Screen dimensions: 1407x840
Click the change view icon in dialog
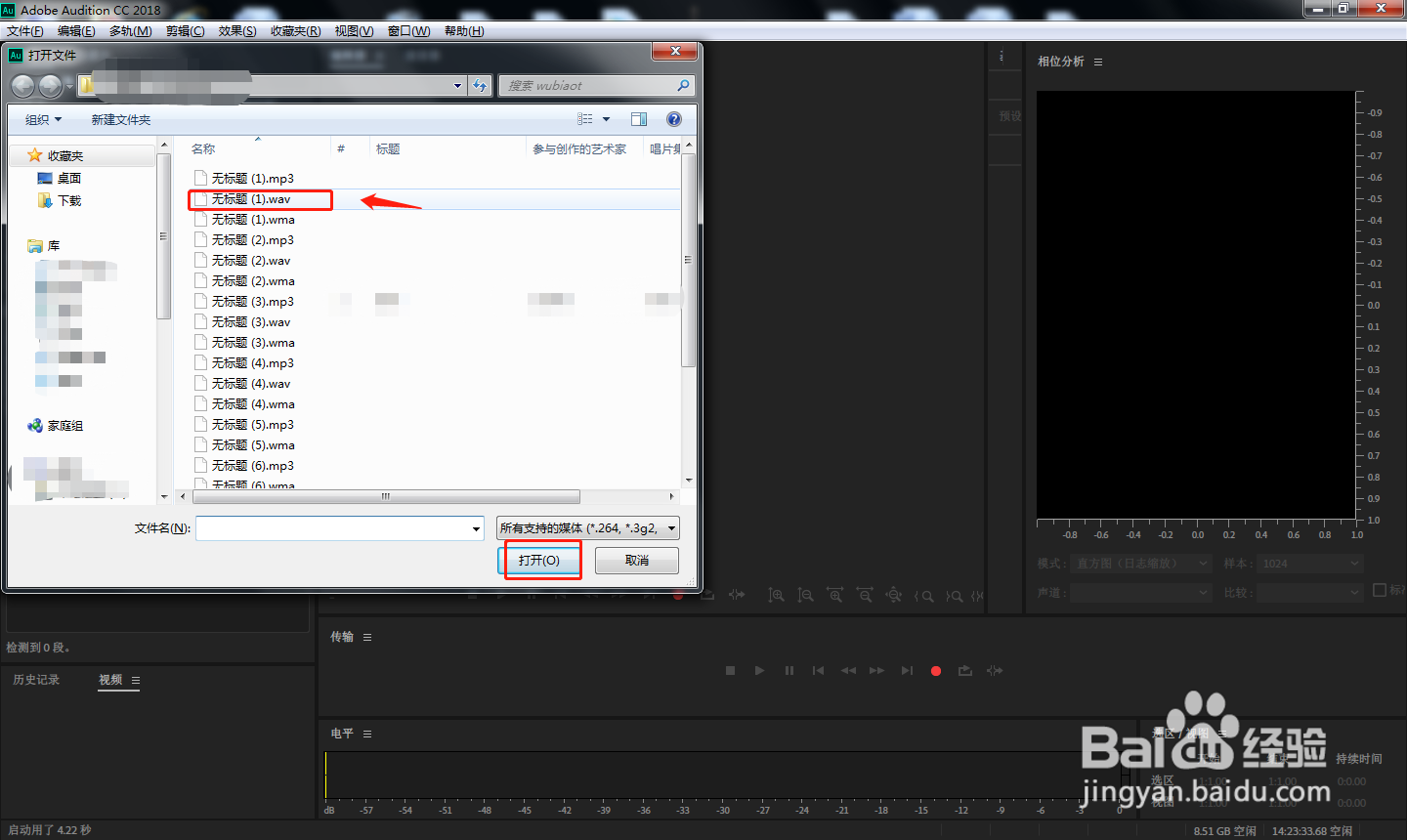585,119
